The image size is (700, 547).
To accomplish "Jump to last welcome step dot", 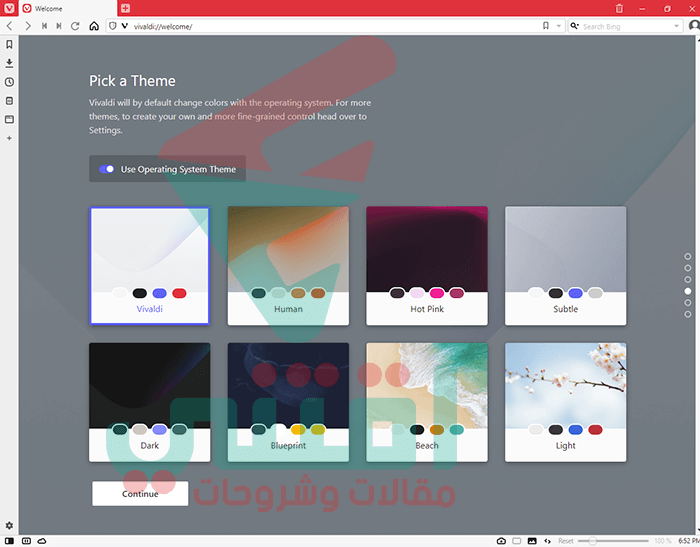I will tap(688, 314).
